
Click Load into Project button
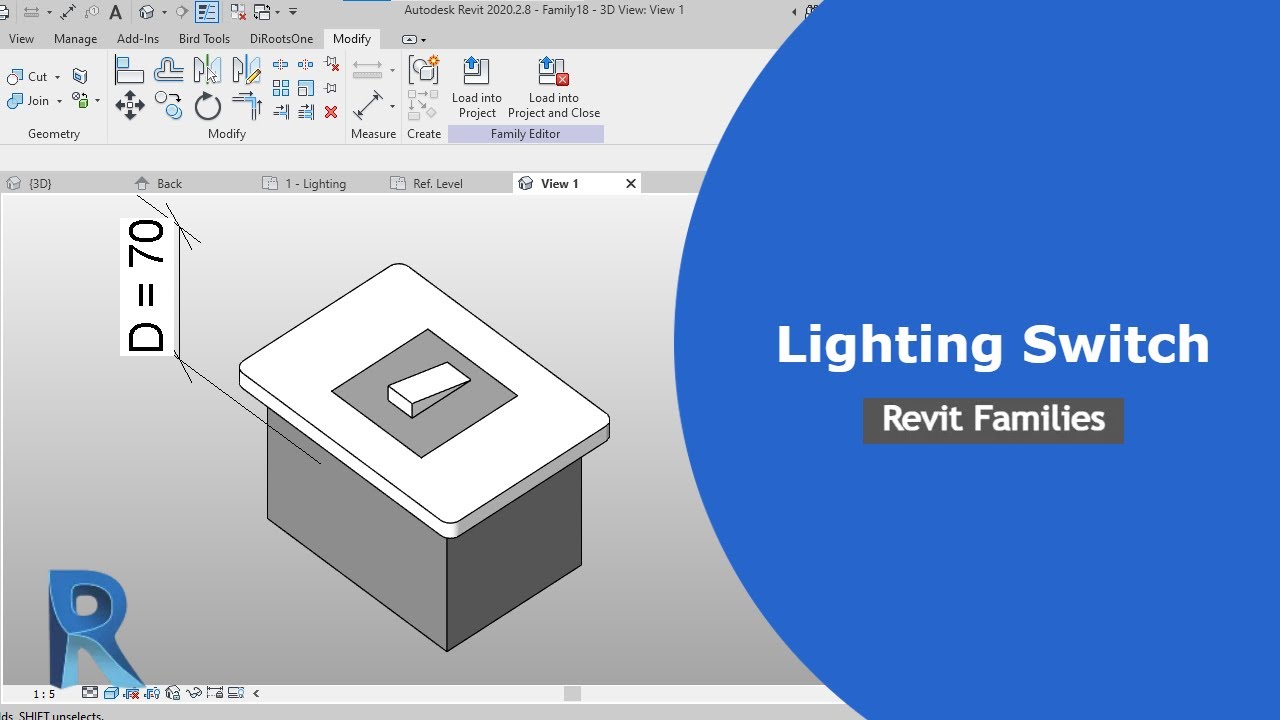coord(477,88)
